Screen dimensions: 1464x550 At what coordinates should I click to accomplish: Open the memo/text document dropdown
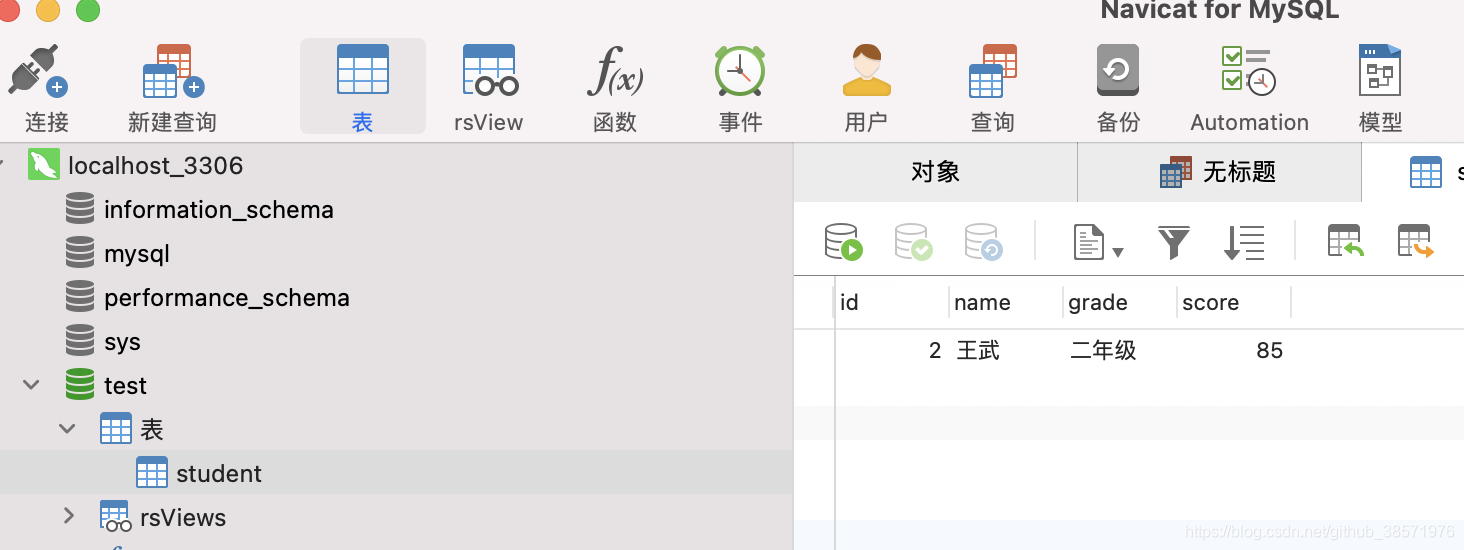[1098, 242]
